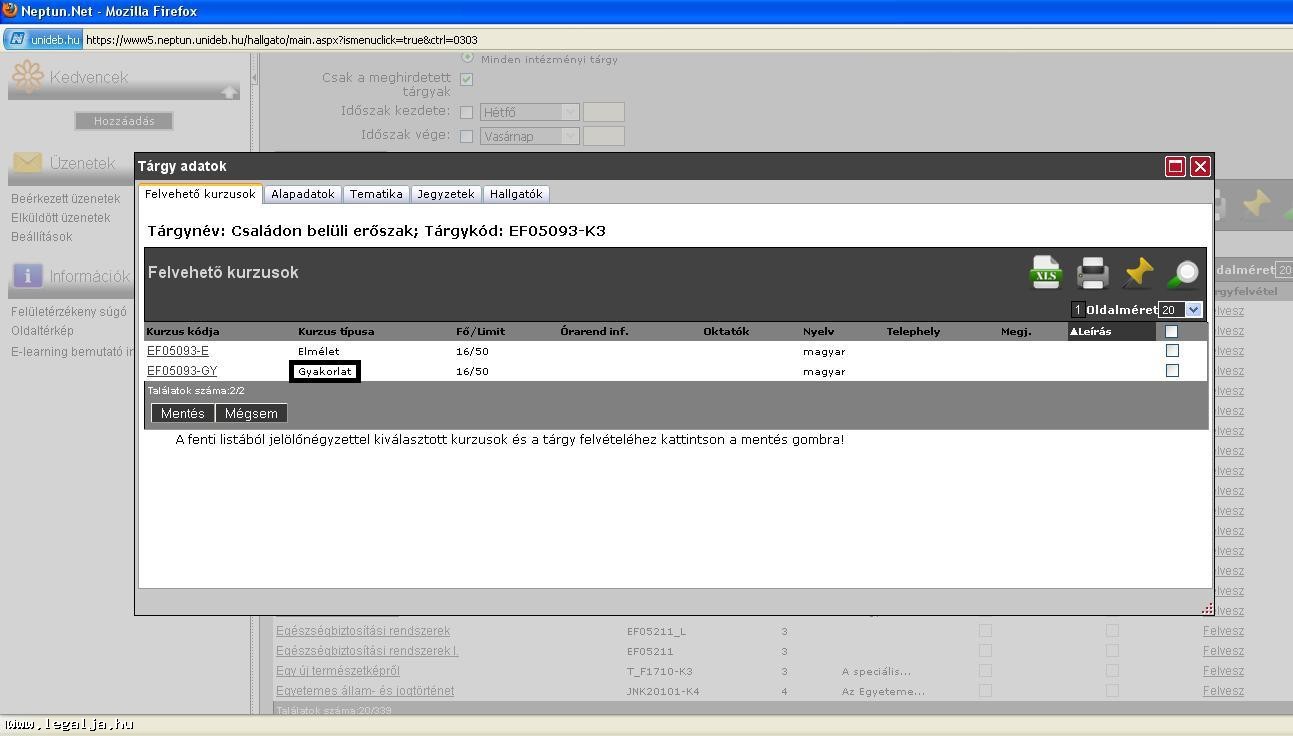Click the Mégsem button
This screenshot has height=736, width=1293.
pos(251,413)
